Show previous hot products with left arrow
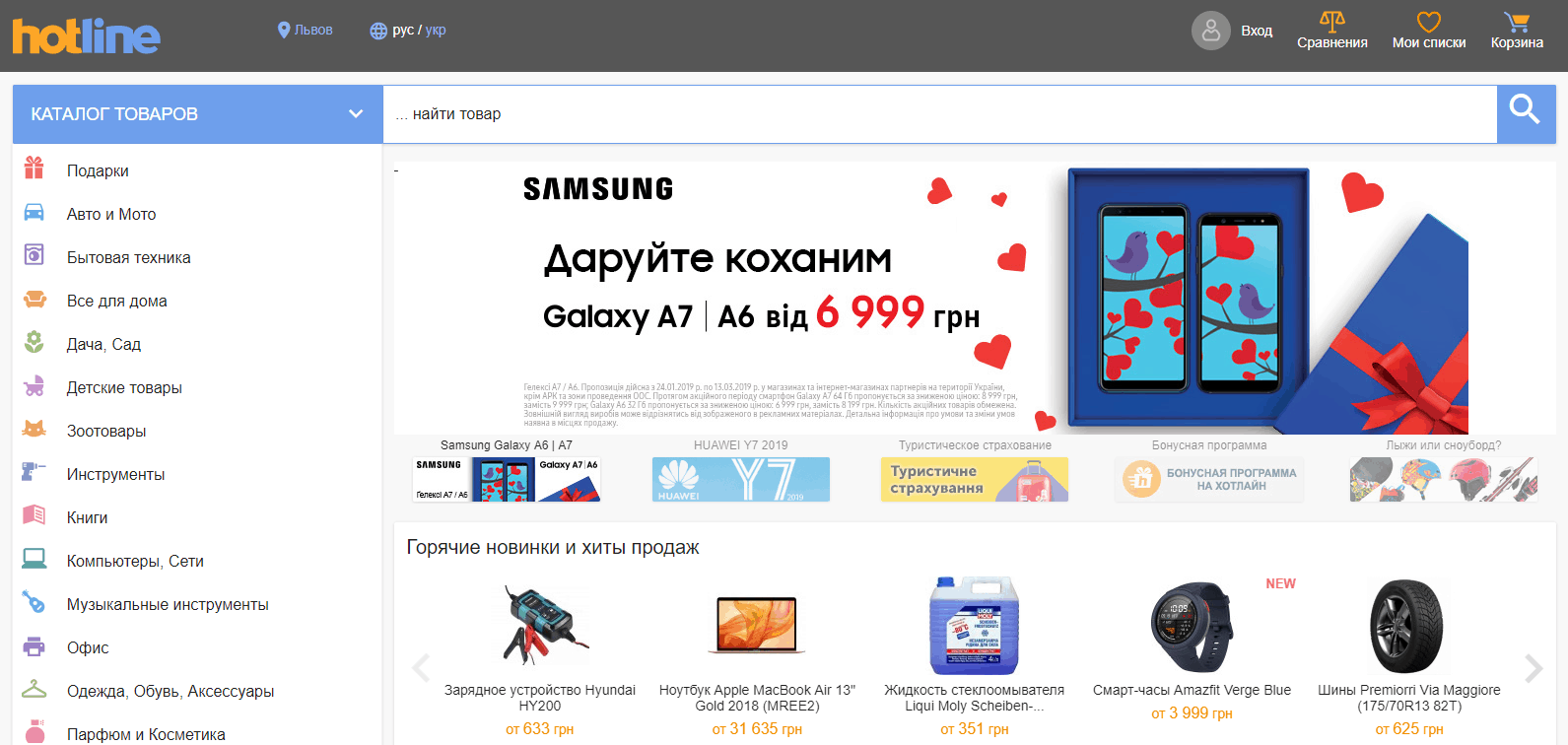Image resolution: width=1568 pixels, height=745 pixels. pos(422,668)
